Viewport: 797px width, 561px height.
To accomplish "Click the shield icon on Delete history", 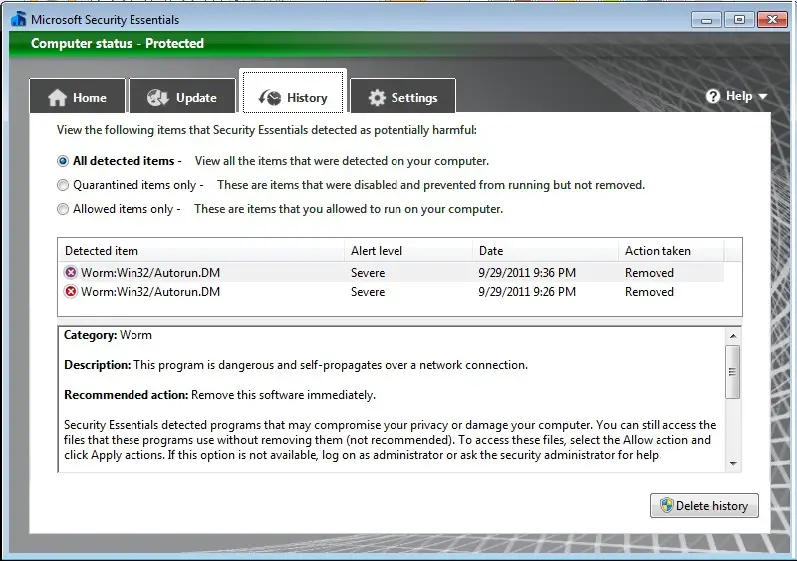I will (x=666, y=505).
